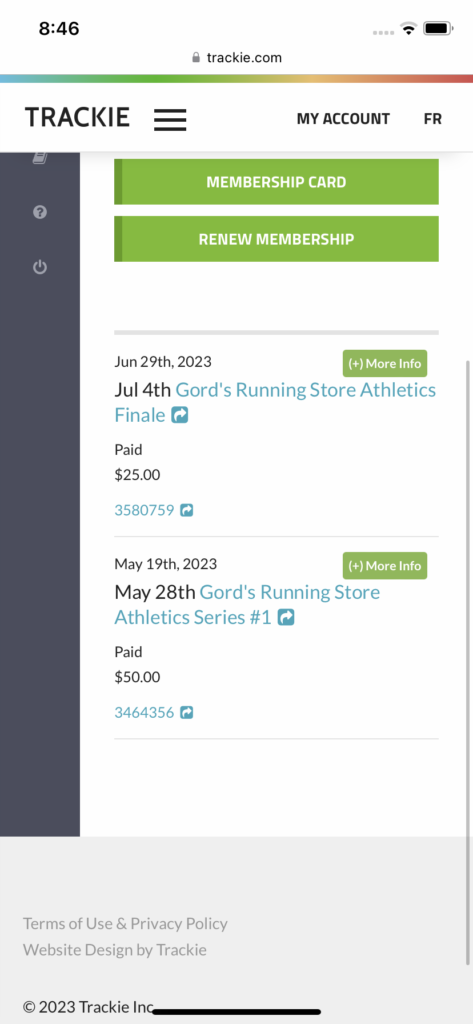Open Gord's Running Store Athletics Finale link
Image resolution: width=473 pixels, height=1024 pixels.
coord(275,402)
